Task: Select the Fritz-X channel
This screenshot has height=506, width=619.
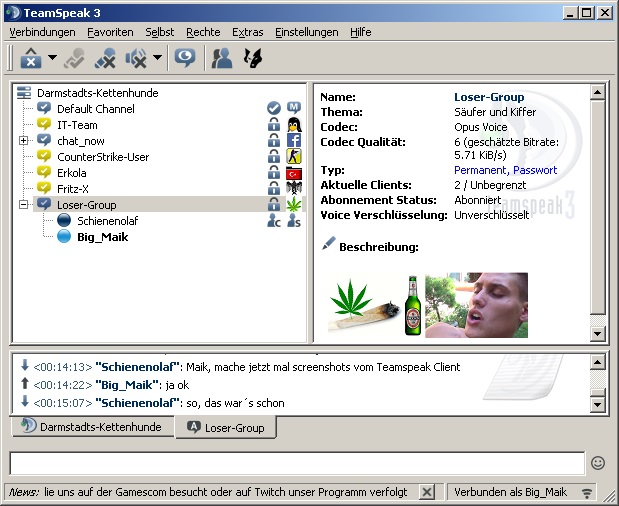Action: click(x=73, y=189)
